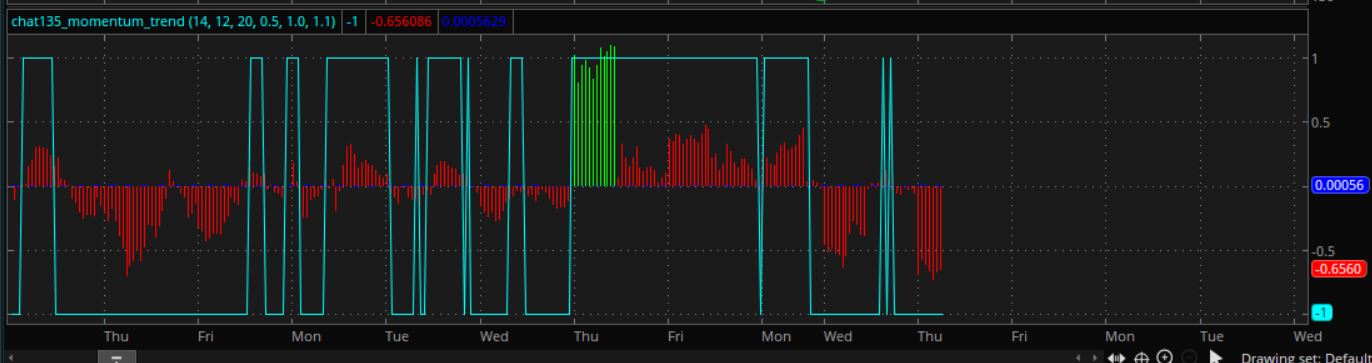Viewport: 1372px width, 363px height.
Task: Click the blue 0.0005629 value in header
Action: point(473,21)
